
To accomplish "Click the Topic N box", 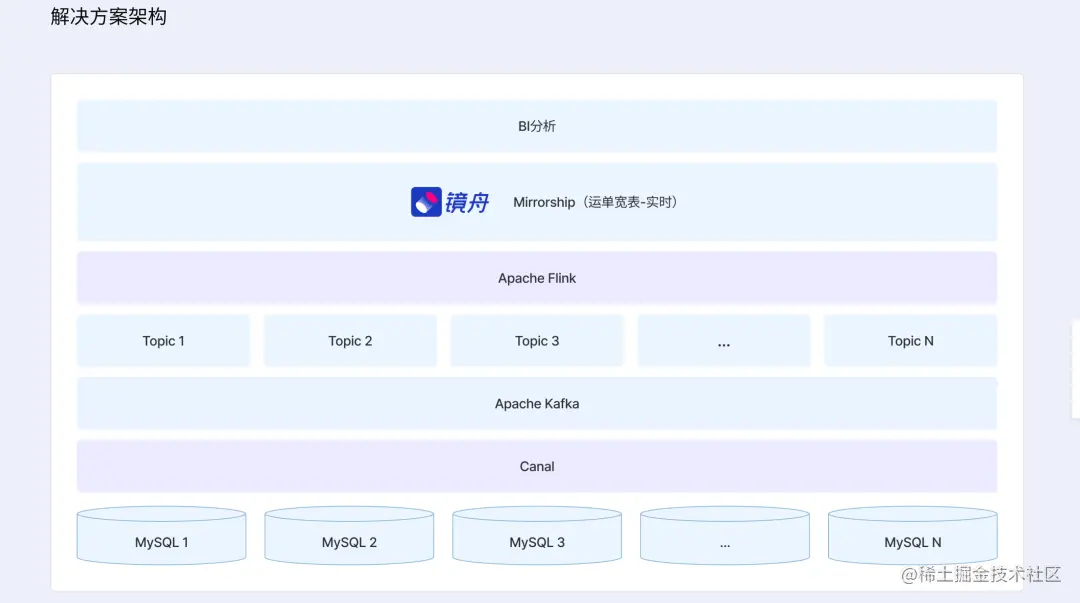I will click(911, 341).
